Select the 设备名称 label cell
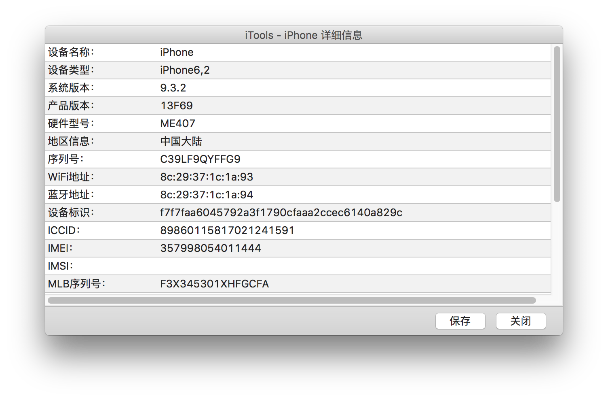 coord(71,52)
